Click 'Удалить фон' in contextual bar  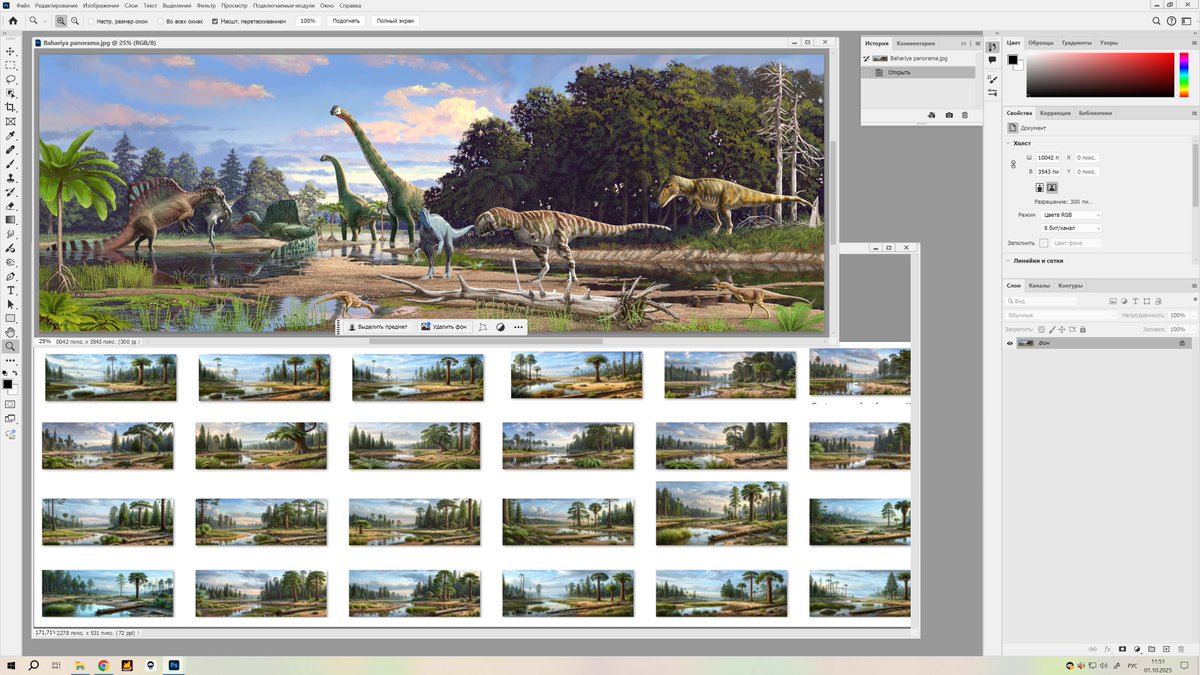444,327
